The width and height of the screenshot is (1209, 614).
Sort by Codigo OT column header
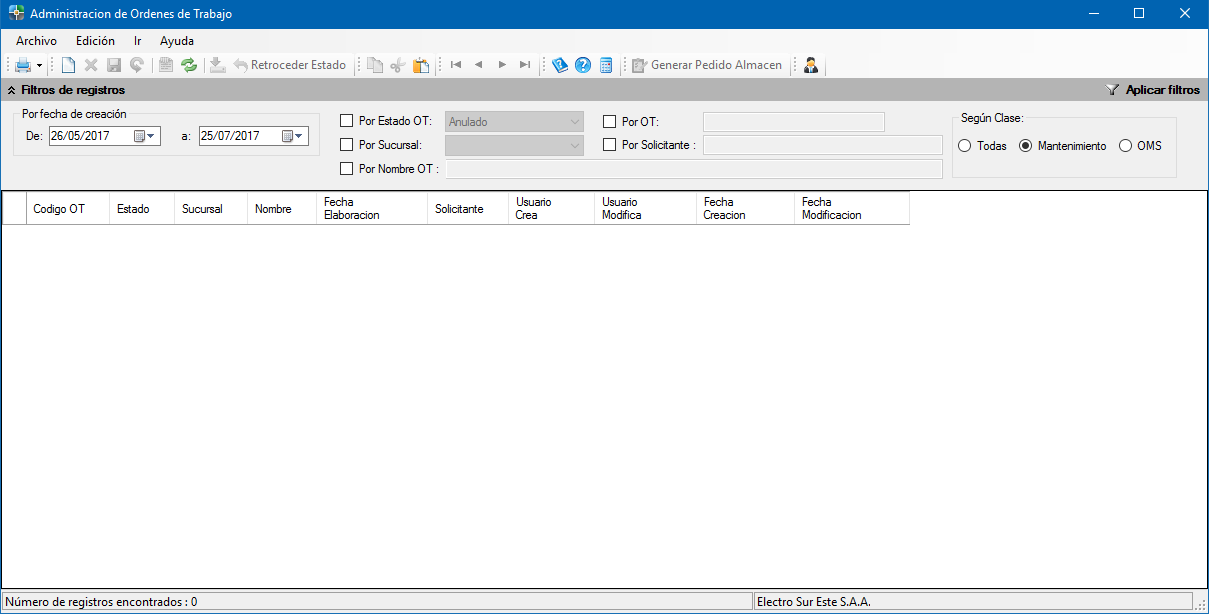pyautogui.click(x=68, y=209)
